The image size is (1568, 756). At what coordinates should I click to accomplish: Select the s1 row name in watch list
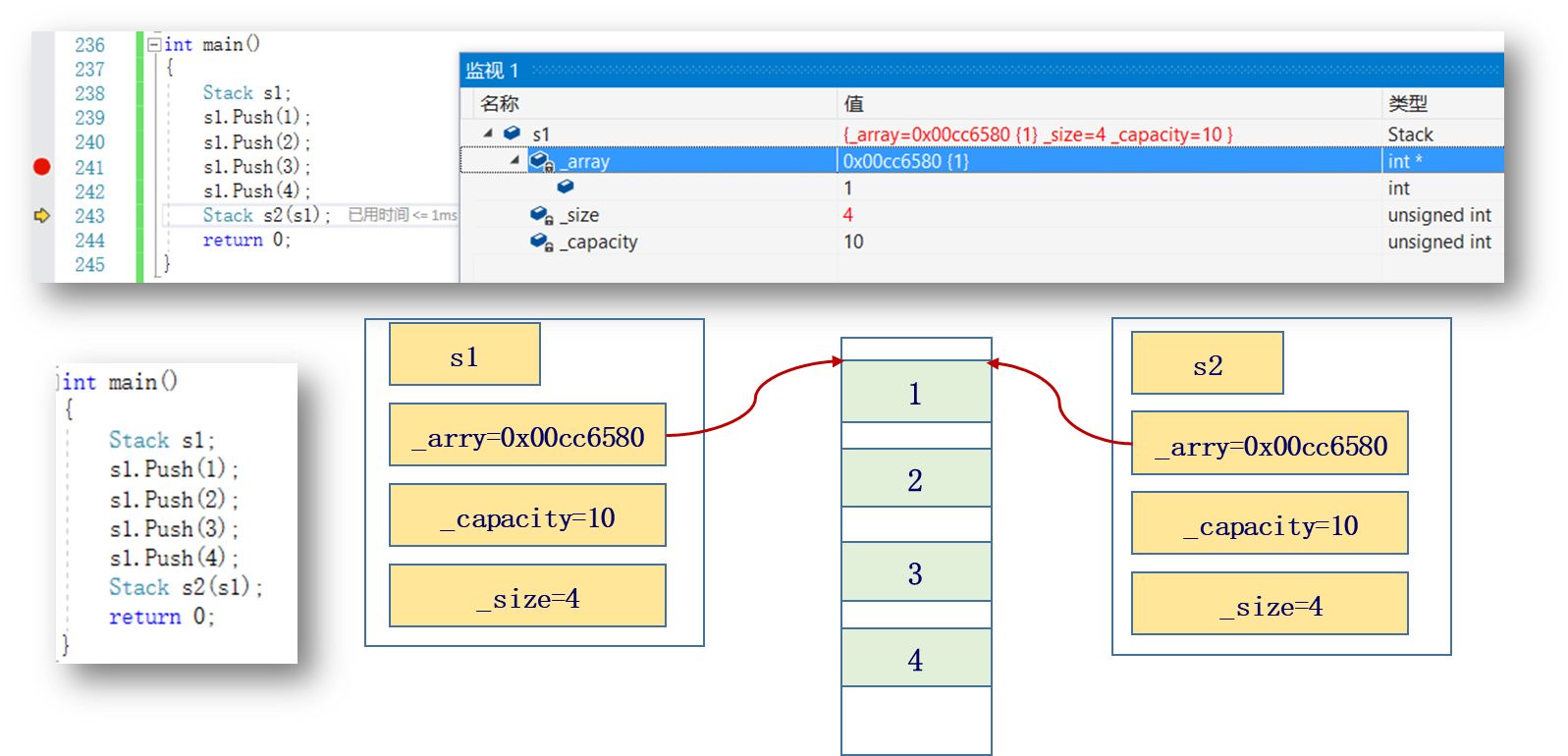point(541,134)
